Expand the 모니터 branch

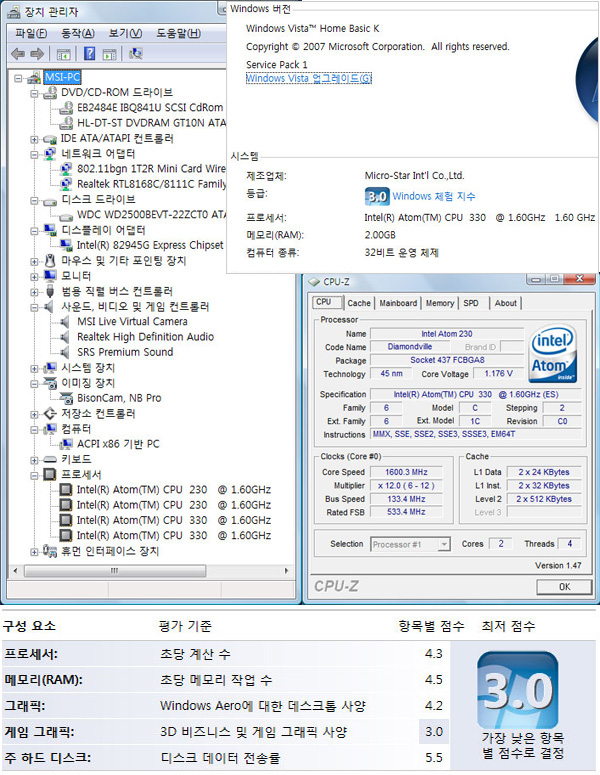point(34,276)
